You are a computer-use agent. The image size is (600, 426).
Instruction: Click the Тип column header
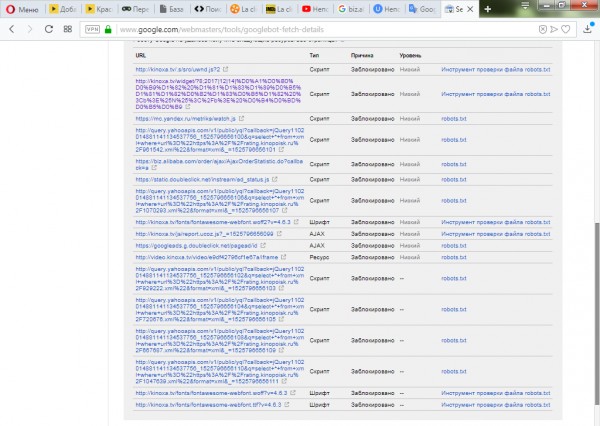[x=314, y=55]
